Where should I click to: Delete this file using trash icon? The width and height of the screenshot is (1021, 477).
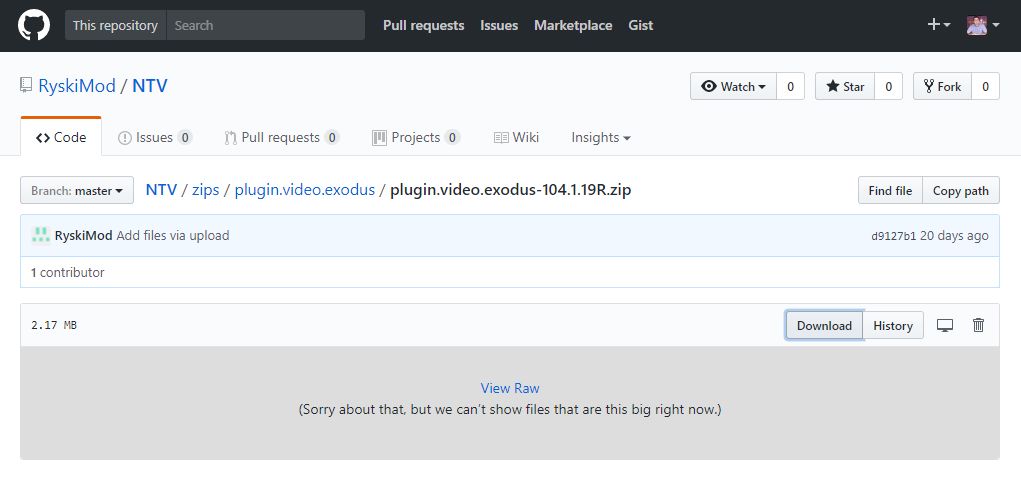978,325
